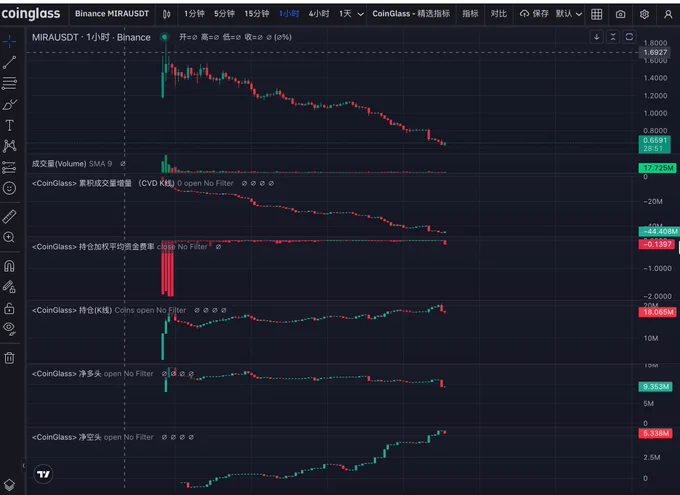Click the 对比 compare button
Screen dimensions: 680x495
[x=499, y=14]
